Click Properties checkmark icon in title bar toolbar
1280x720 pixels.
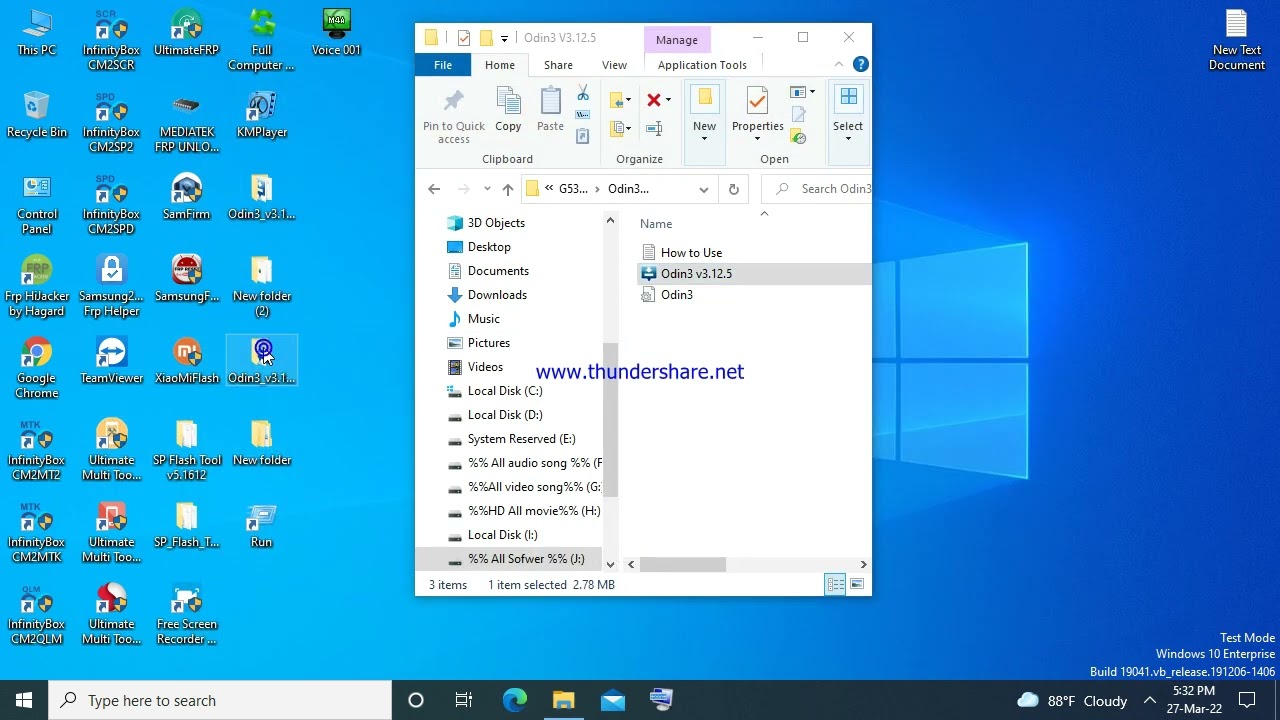coord(464,38)
